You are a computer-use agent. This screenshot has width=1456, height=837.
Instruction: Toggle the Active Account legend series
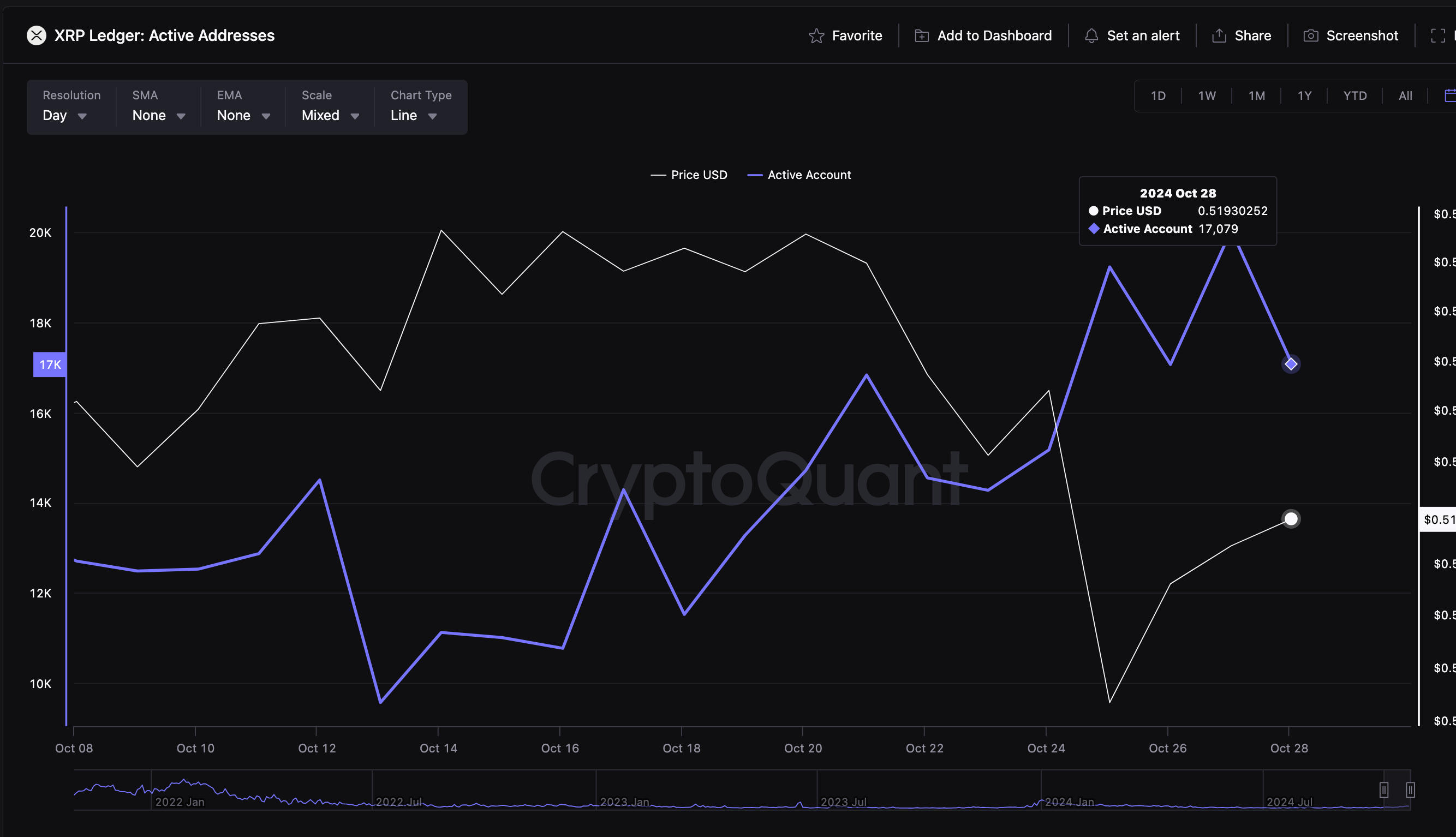click(x=799, y=175)
